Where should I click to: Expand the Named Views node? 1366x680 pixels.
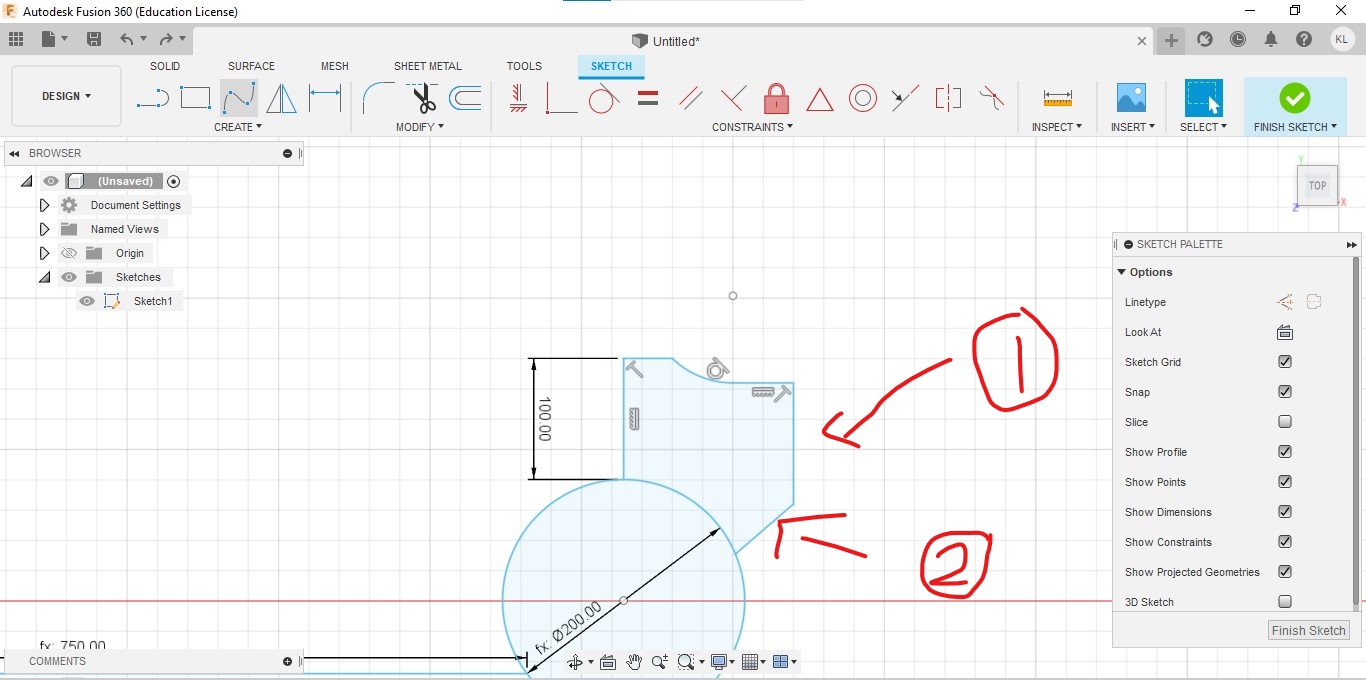pos(44,229)
